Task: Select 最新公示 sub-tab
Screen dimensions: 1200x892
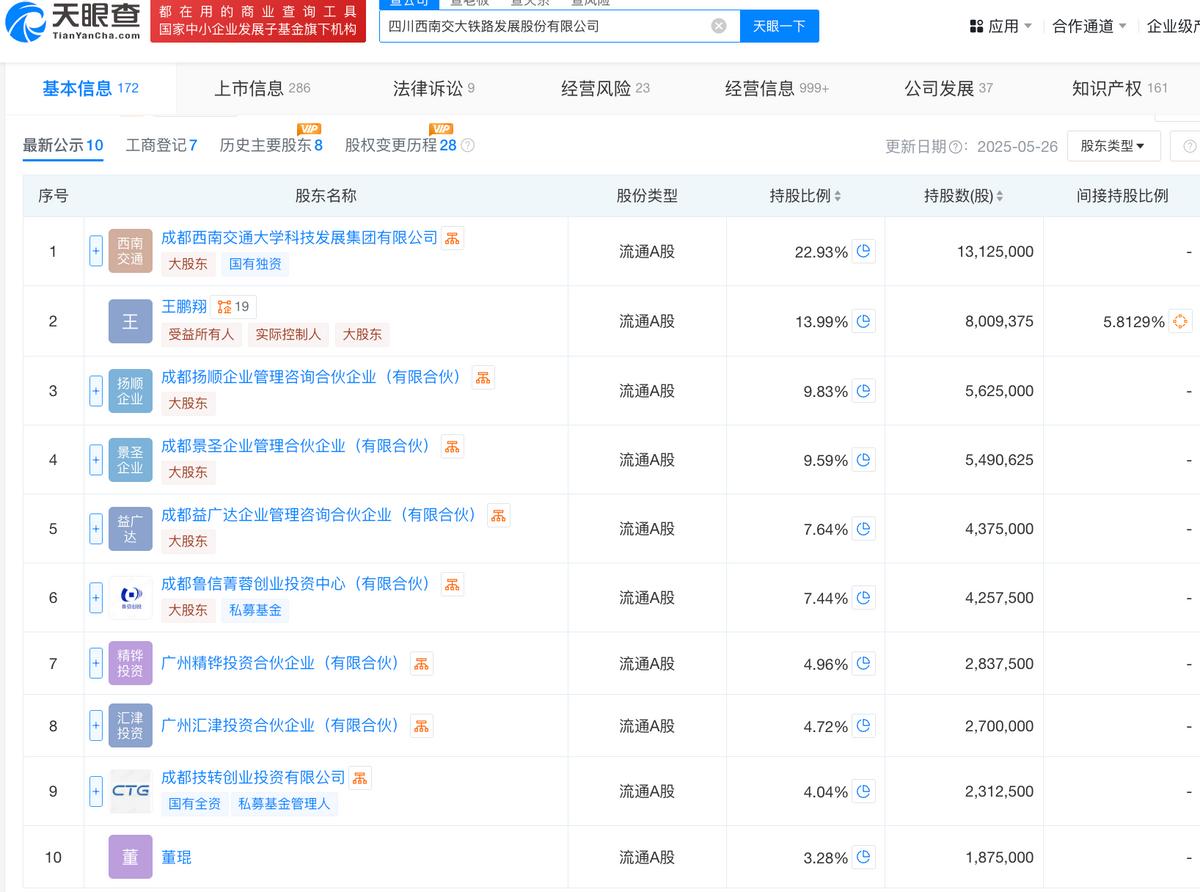Action: 63,145
